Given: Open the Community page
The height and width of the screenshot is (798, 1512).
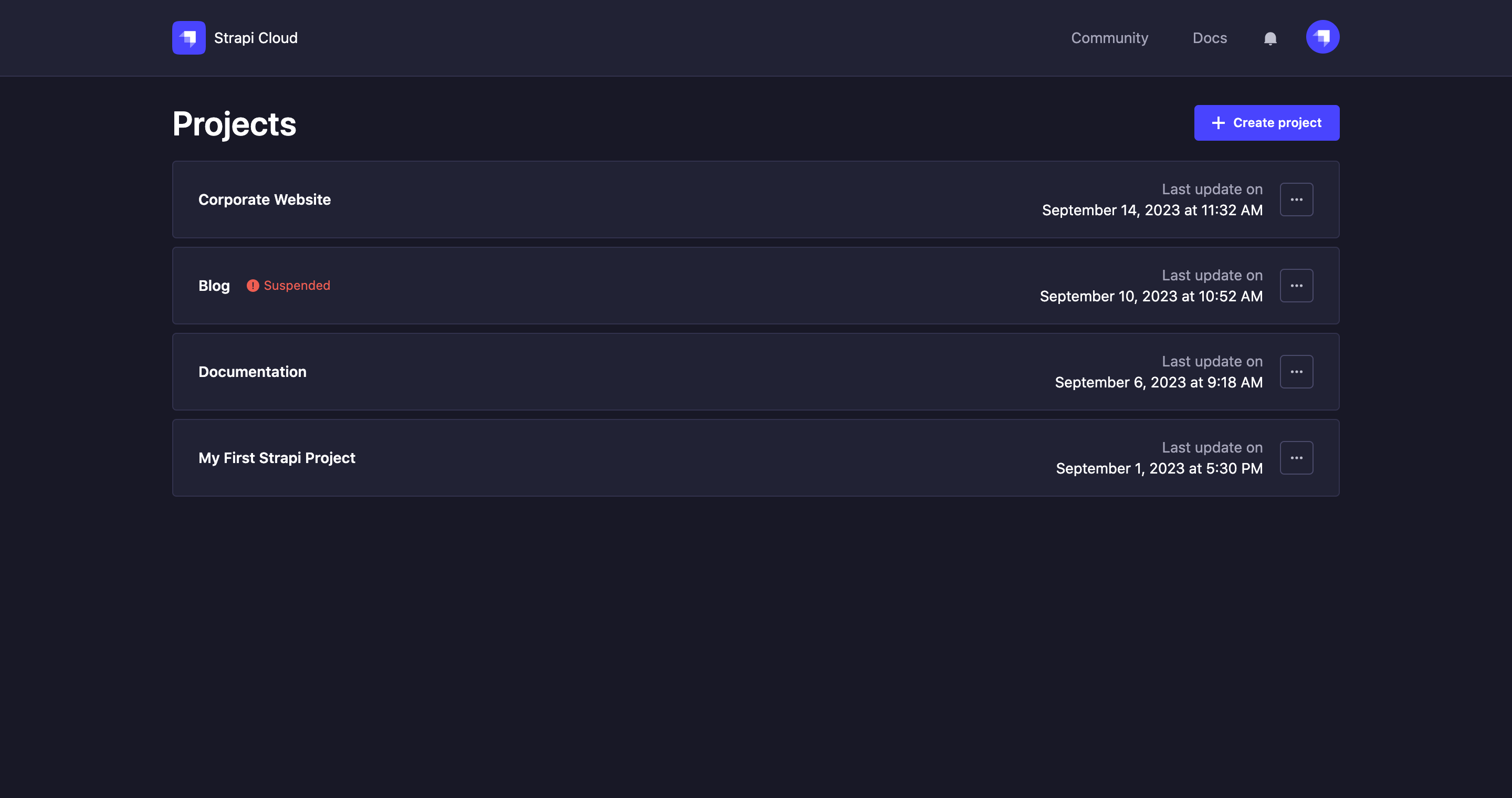Looking at the screenshot, I should (x=1109, y=38).
